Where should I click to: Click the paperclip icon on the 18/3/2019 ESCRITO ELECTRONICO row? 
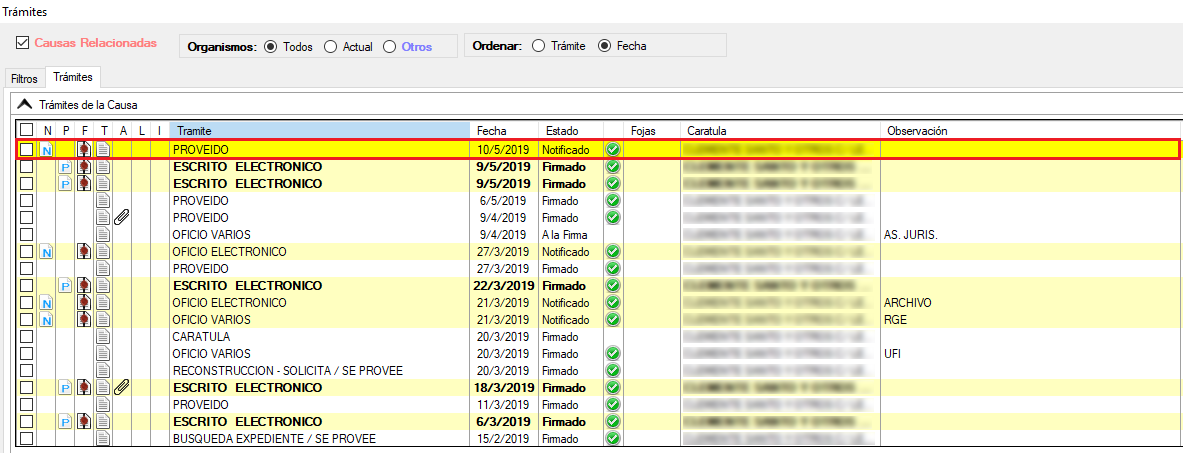[x=122, y=387]
